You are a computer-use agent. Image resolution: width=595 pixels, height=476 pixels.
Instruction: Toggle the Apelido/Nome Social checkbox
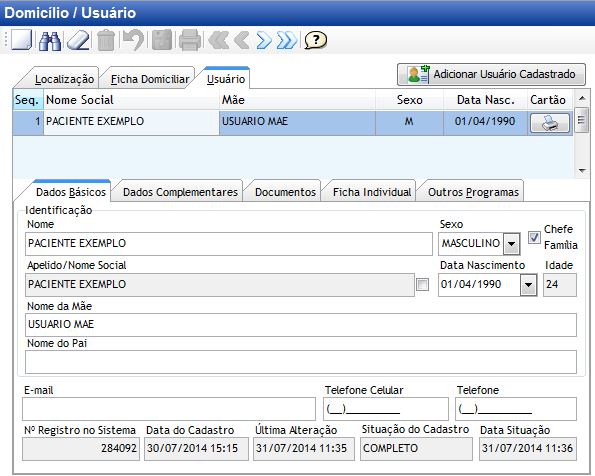(x=422, y=284)
